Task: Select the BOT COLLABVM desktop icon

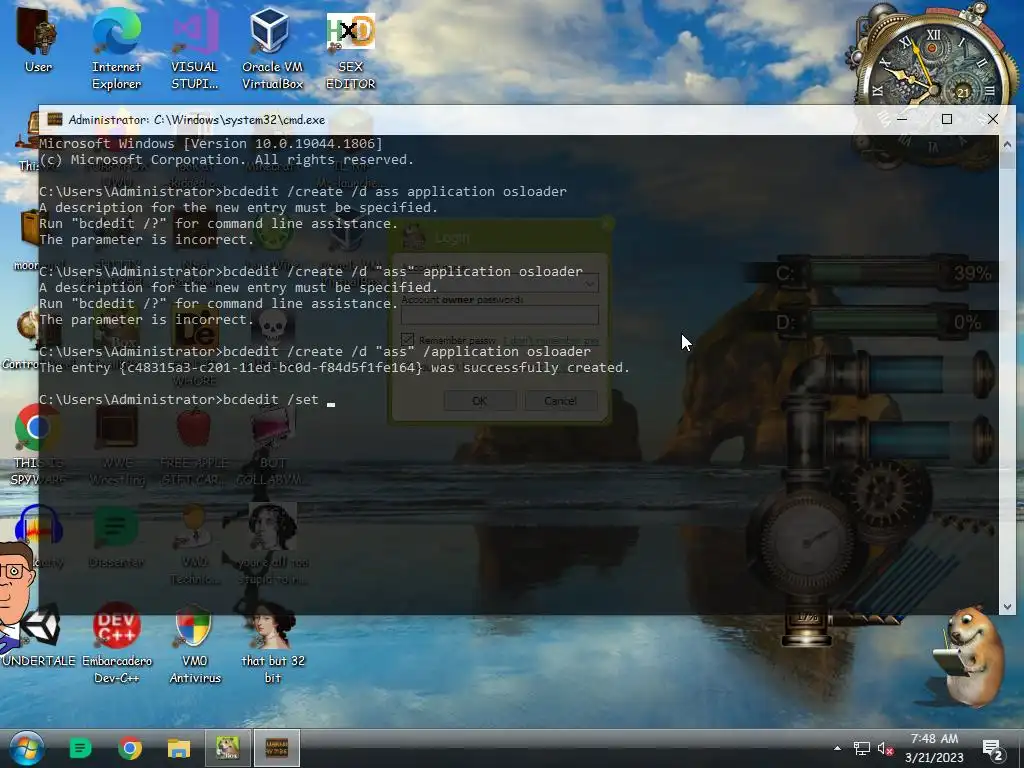Action: [272, 444]
